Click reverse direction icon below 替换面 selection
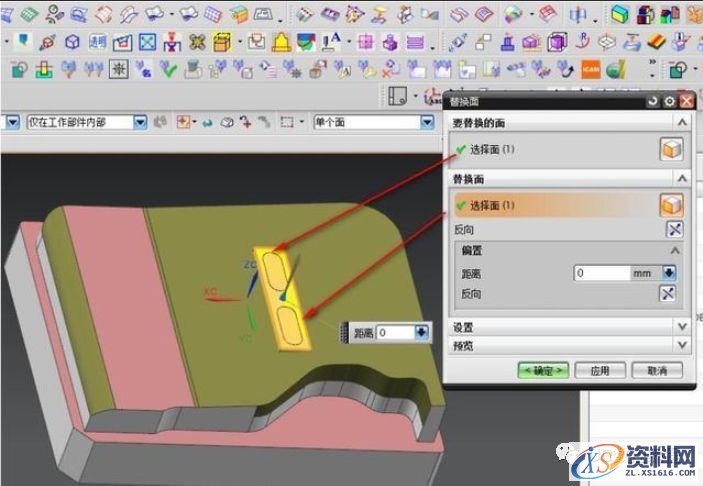The width and height of the screenshot is (703, 486). [671, 229]
